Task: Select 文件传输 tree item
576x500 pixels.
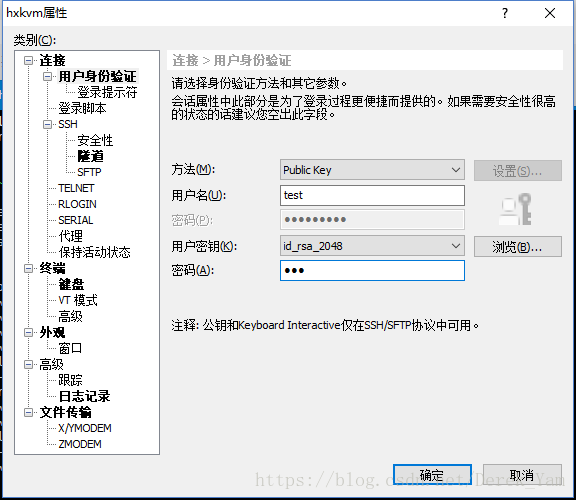Action: coord(65,412)
